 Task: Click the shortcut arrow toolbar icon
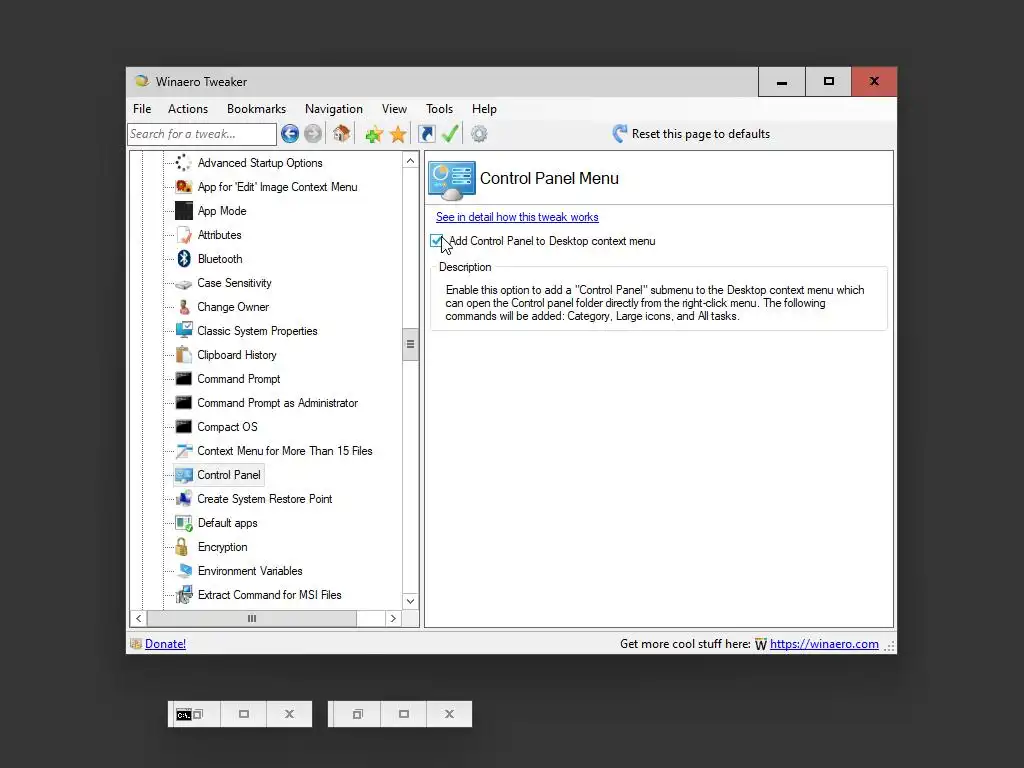click(426, 134)
